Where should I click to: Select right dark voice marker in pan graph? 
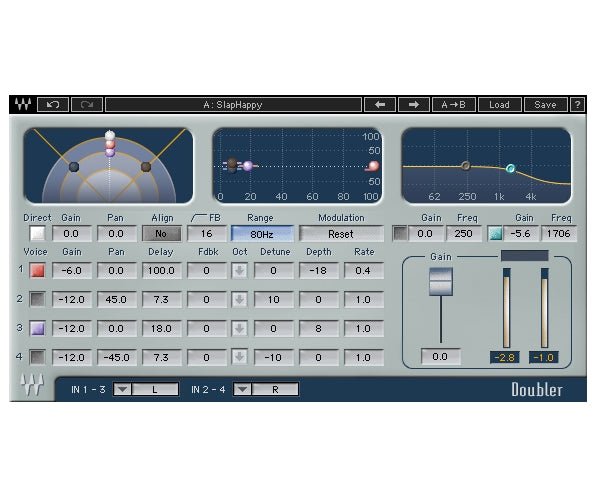click(x=146, y=167)
